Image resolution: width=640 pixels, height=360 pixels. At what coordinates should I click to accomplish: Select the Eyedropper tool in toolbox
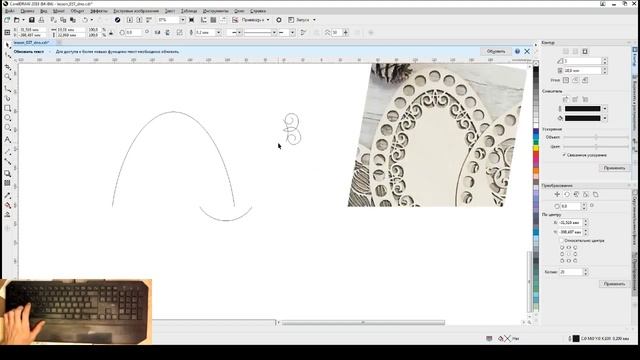tap(7, 196)
